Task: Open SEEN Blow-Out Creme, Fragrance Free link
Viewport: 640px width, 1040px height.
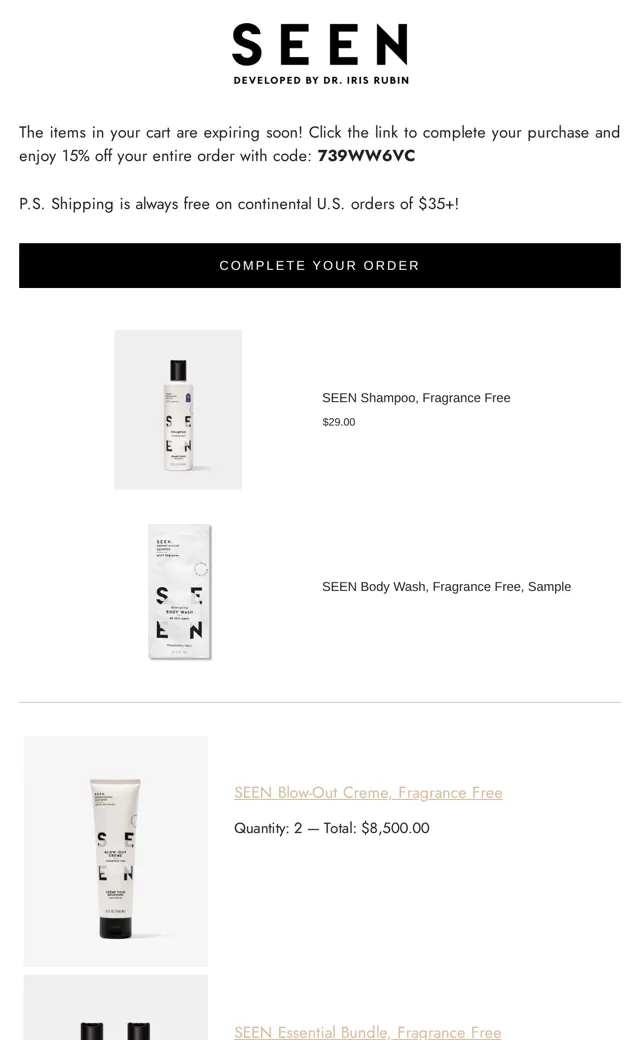Action: click(368, 793)
